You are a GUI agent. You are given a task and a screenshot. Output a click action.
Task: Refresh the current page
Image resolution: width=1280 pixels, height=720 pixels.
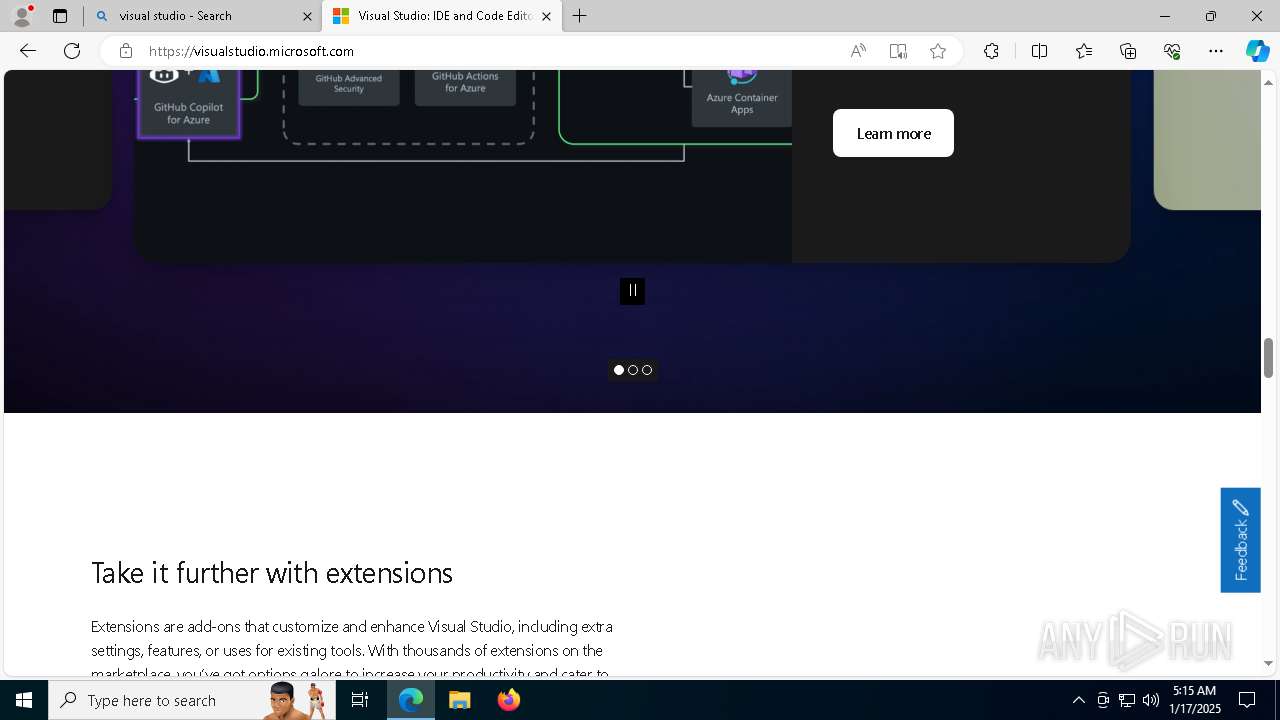72,51
